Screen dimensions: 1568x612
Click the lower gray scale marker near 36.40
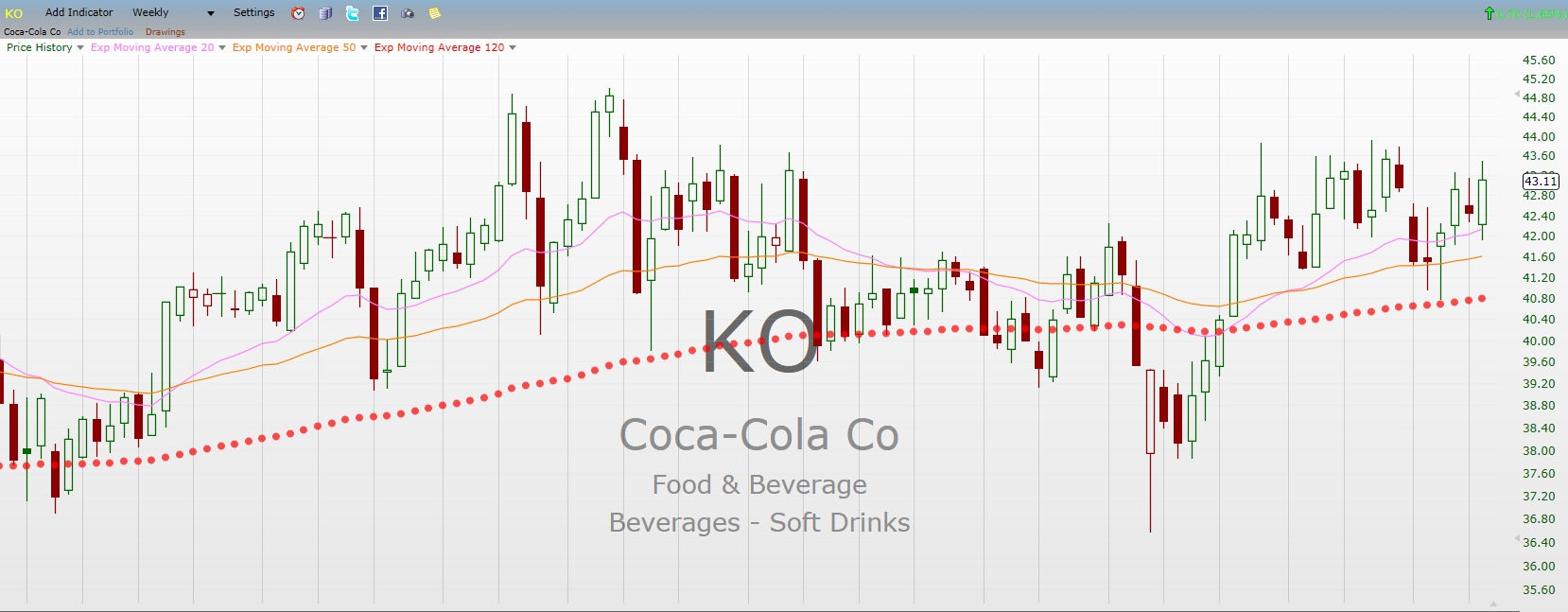point(1517,539)
